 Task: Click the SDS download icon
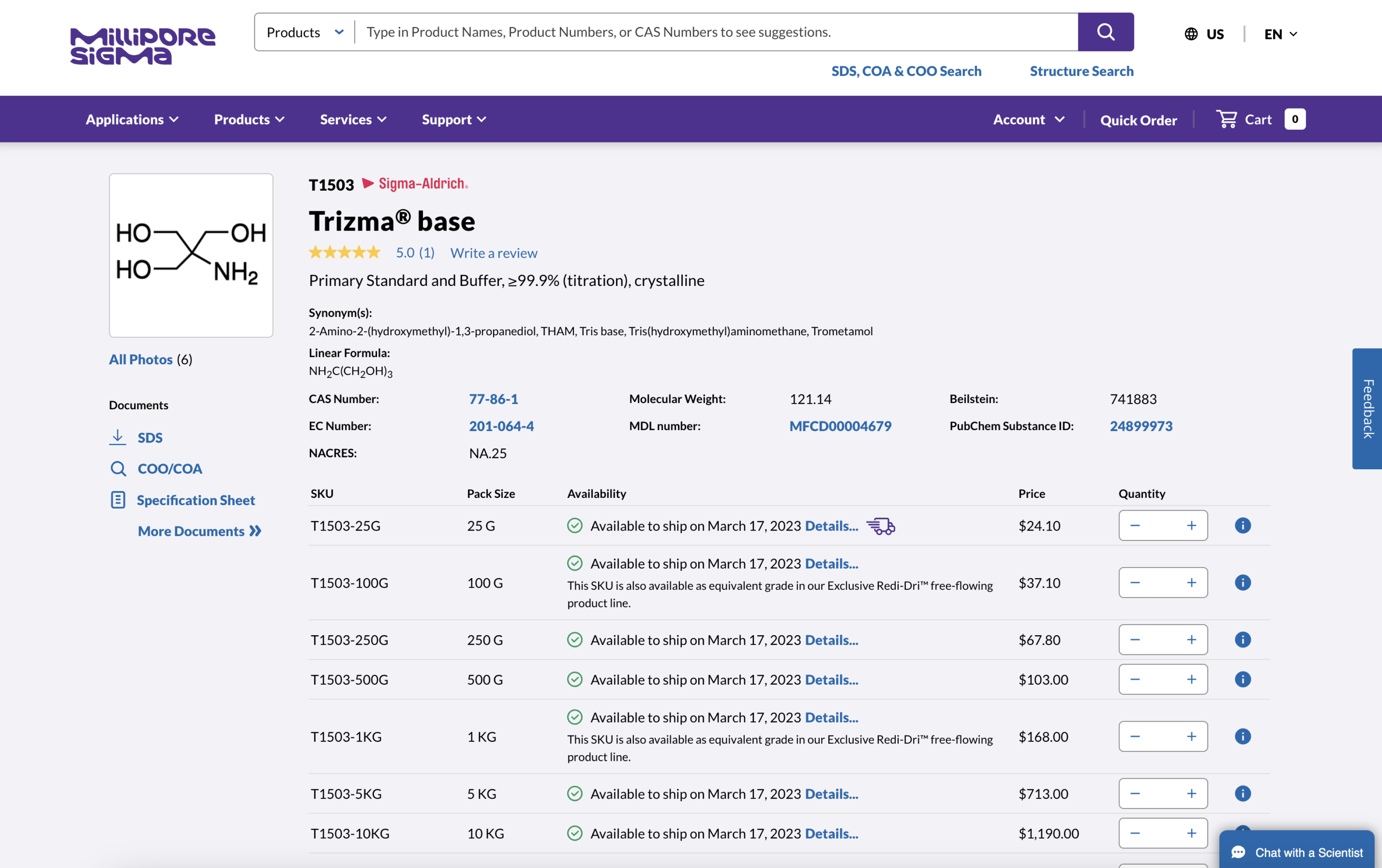118,437
